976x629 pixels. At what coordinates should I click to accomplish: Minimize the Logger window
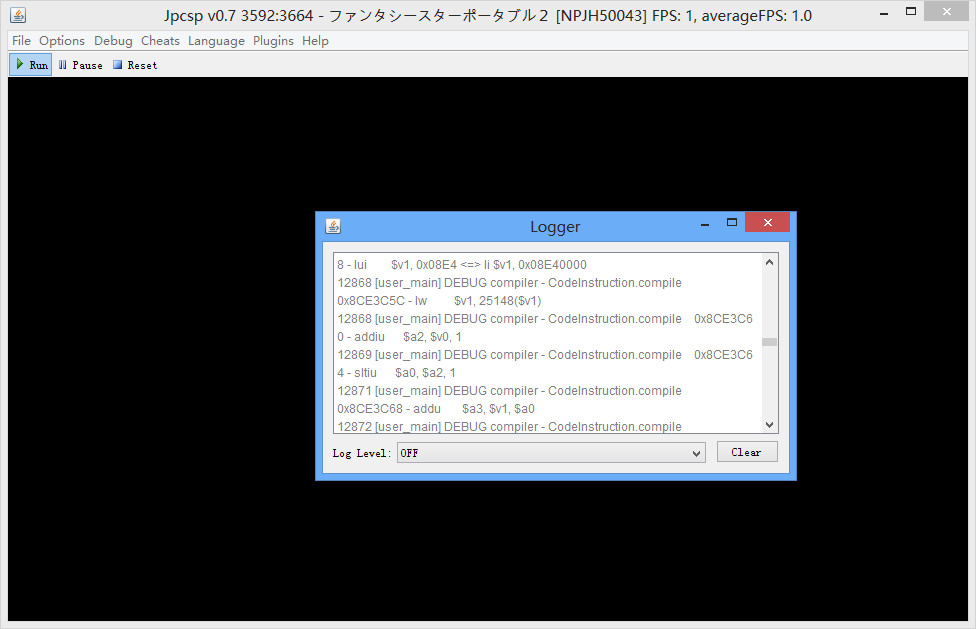(x=704, y=223)
